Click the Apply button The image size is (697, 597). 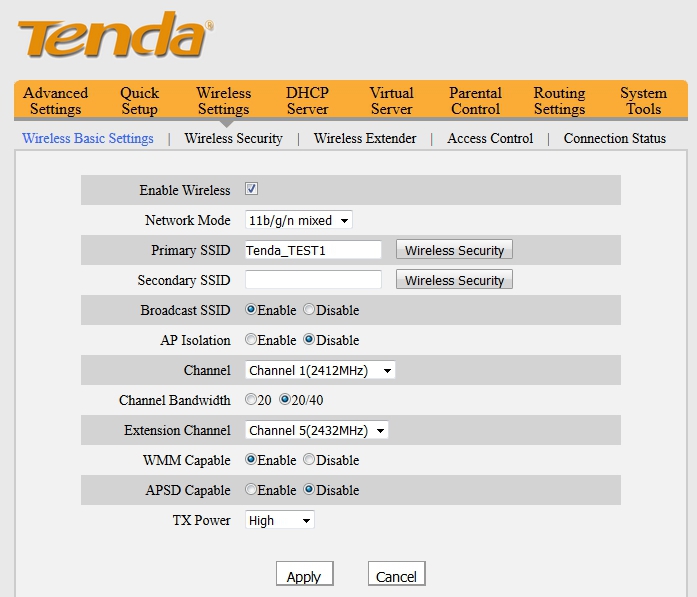point(304,574)
